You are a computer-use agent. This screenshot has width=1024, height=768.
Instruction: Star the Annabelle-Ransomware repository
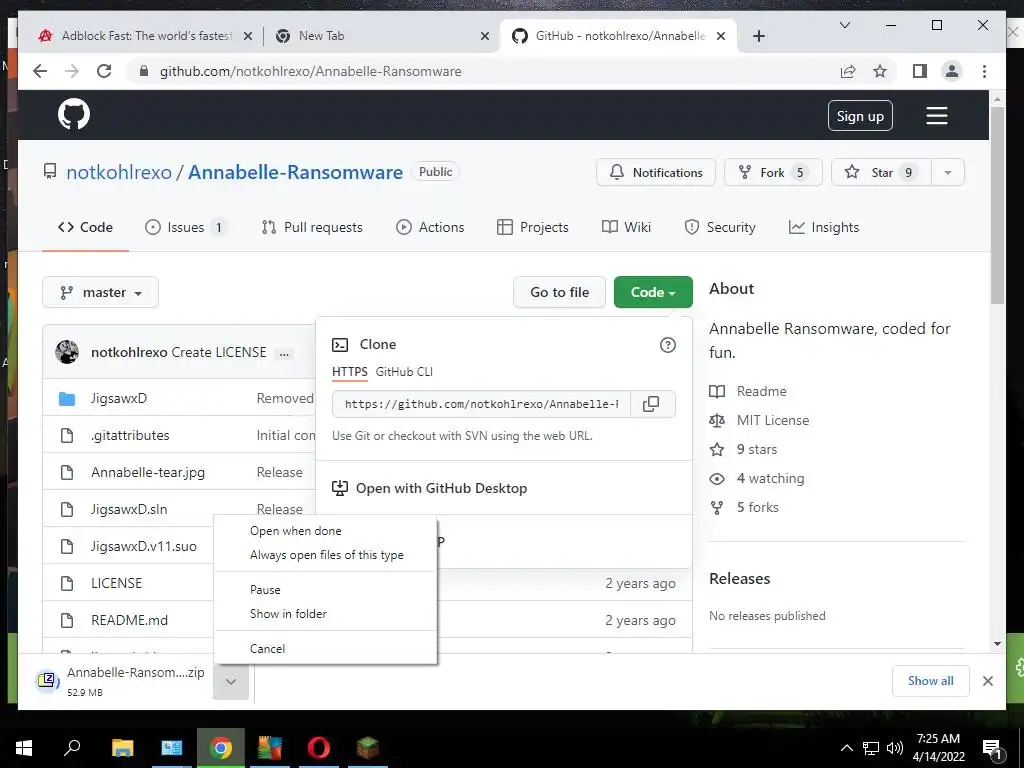coord(881,172)
